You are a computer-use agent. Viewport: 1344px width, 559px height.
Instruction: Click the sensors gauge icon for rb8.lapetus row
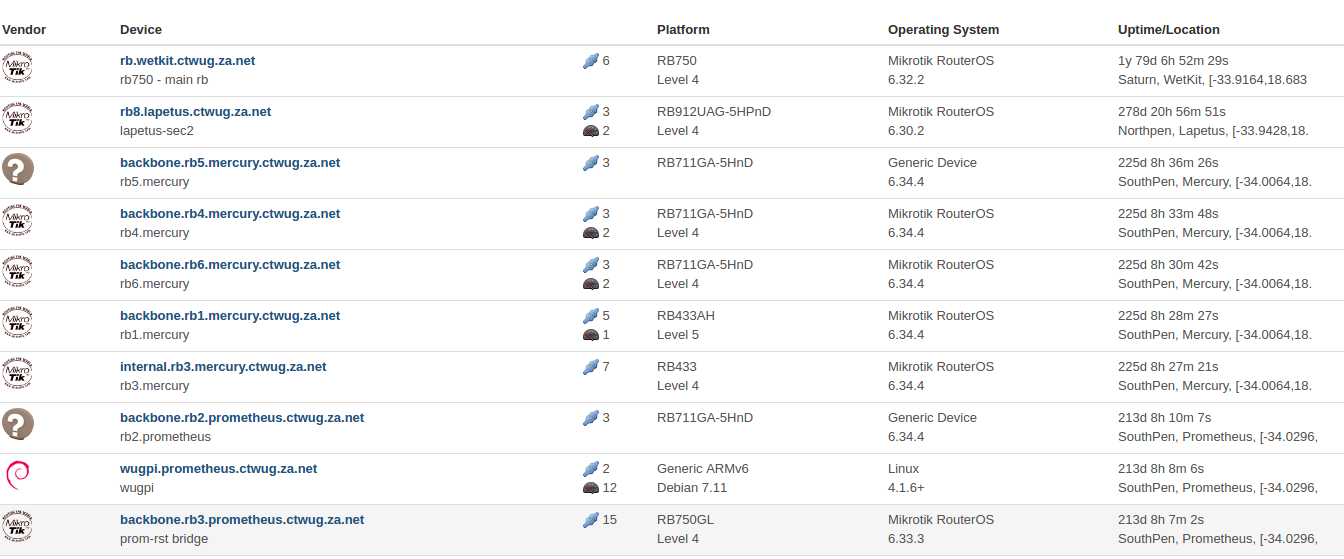click(590, 131)
